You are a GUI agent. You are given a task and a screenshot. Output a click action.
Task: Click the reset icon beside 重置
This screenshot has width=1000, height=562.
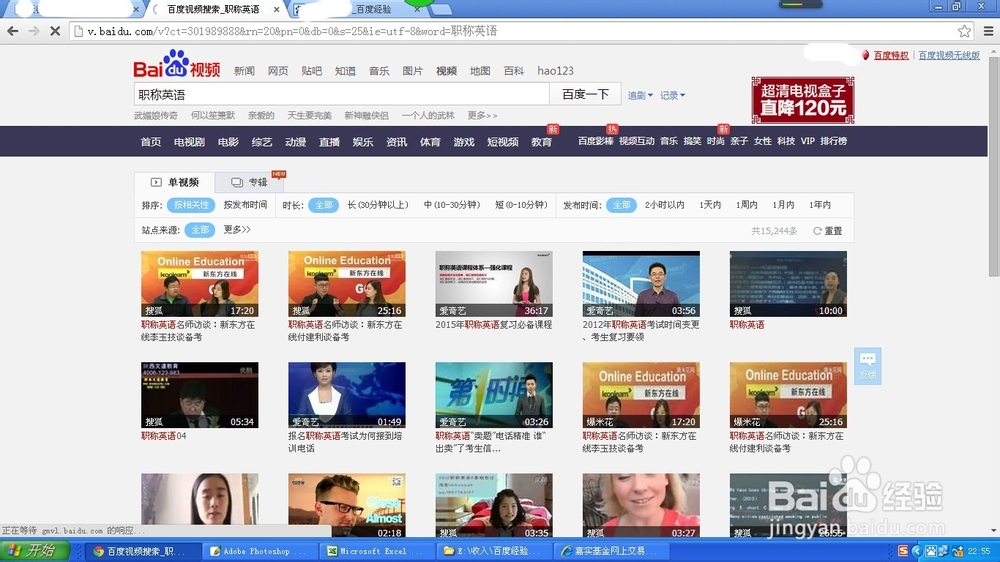pyautogui.click(x=817, y=231)
